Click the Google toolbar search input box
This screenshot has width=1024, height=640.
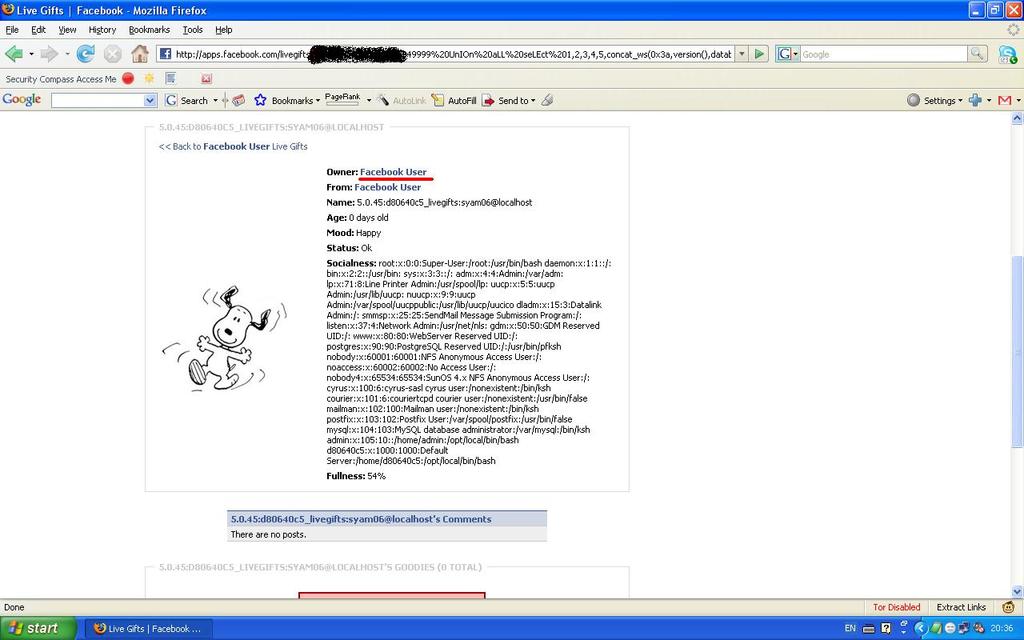[98, 100]
